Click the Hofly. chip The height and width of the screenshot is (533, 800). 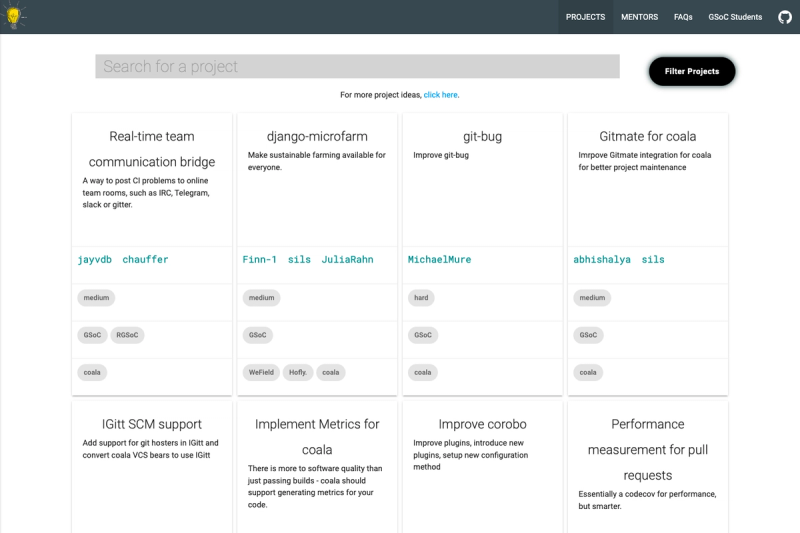pos(298,372)
